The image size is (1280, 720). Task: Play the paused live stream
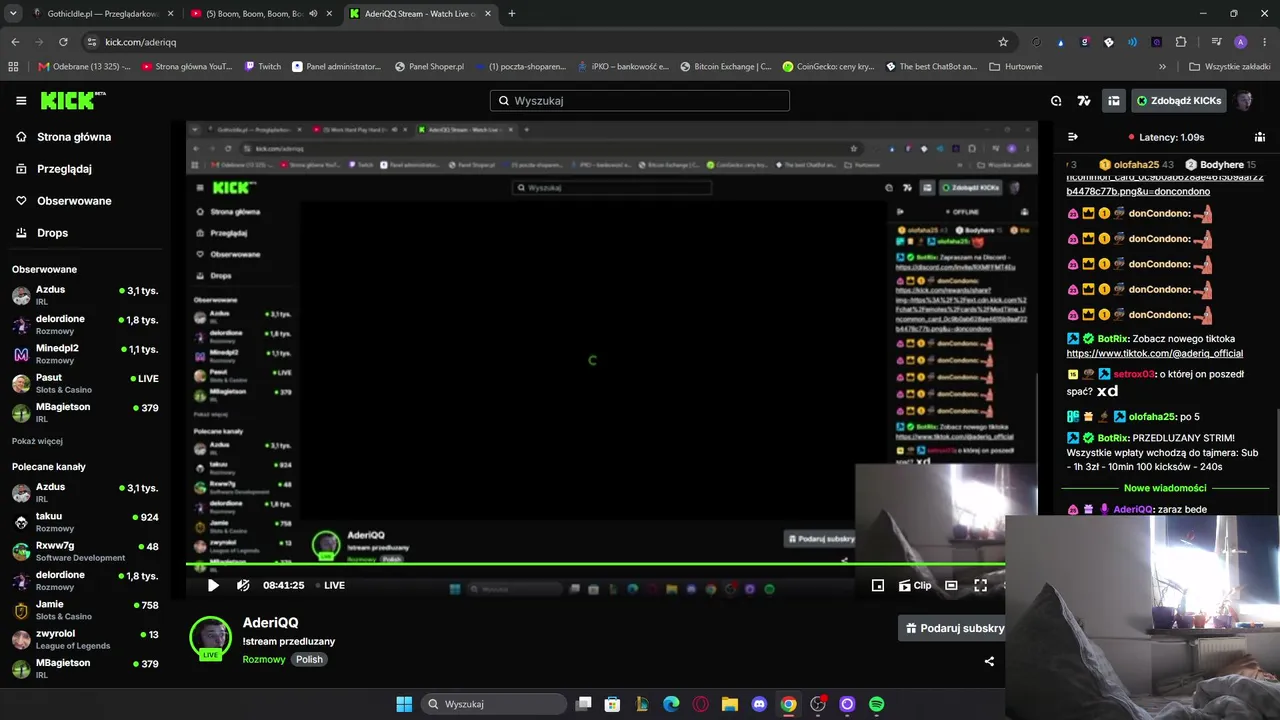tap(213, 585)
